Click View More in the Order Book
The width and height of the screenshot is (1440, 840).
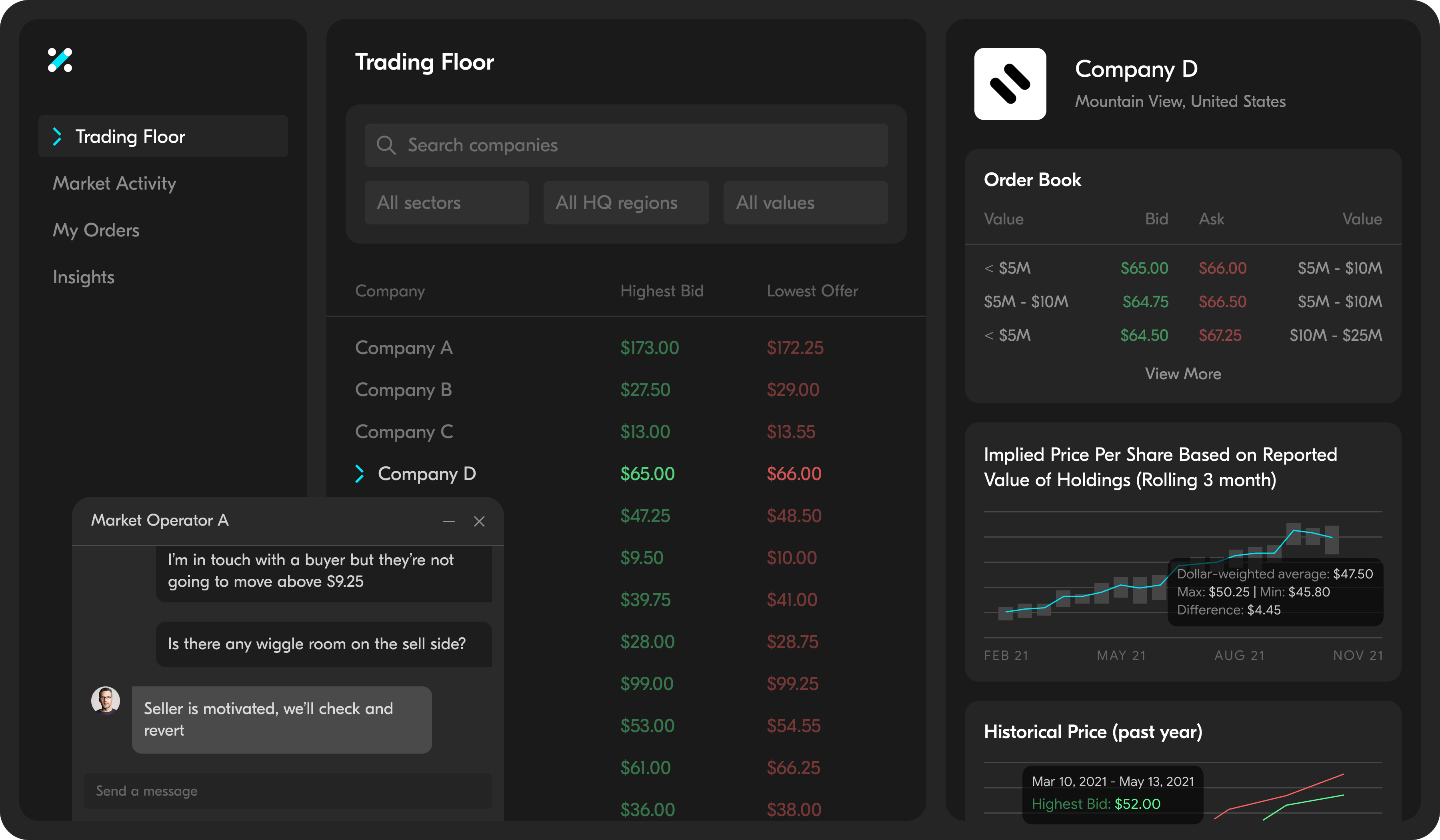click(x=1183, y=374)
